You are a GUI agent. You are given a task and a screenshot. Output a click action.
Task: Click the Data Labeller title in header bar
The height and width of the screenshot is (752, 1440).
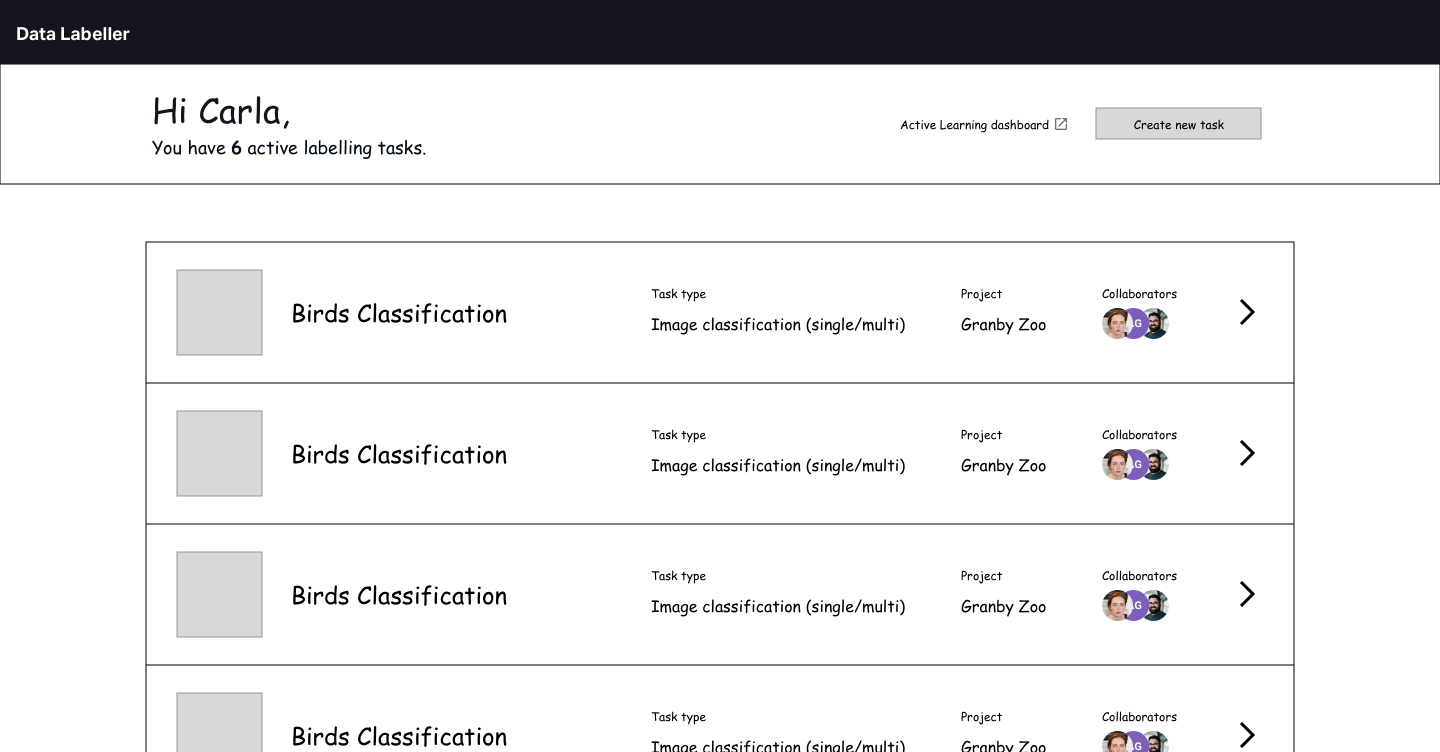73,34
